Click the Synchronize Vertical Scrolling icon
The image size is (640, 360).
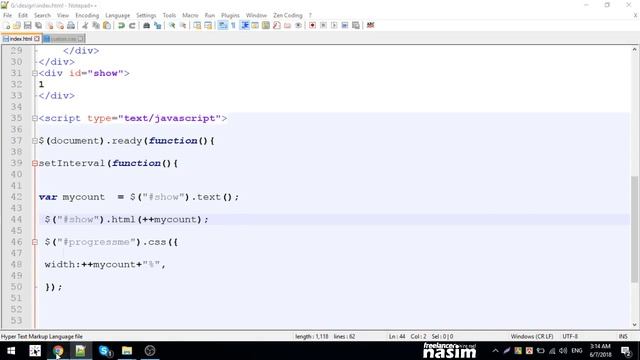point(197,25)
